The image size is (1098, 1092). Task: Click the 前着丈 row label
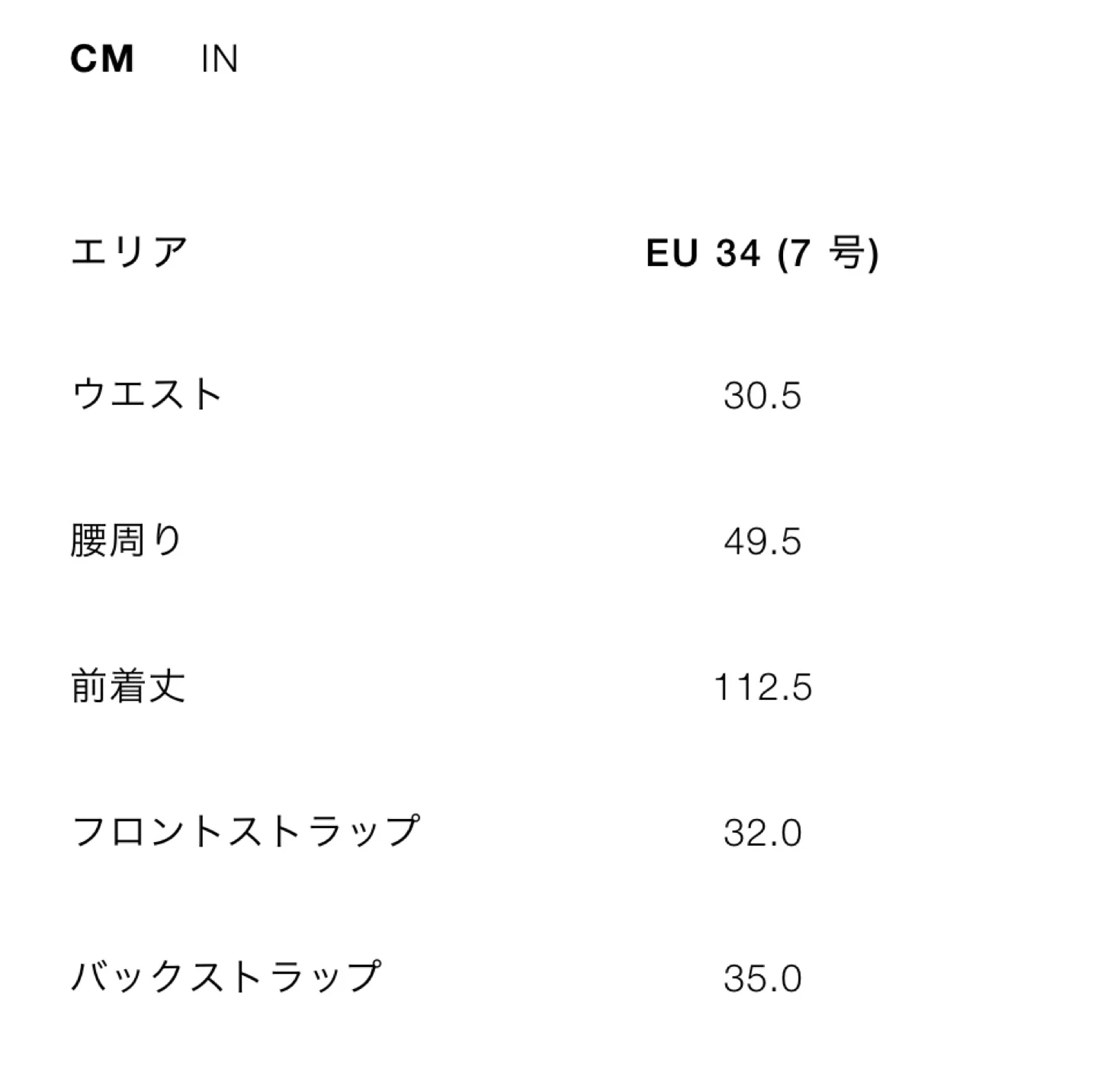128,686
